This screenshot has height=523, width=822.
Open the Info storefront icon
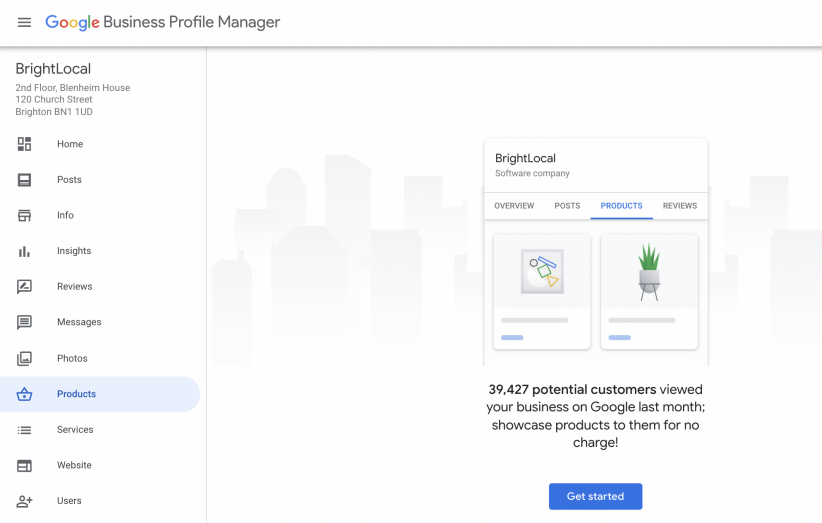pos(24,215)
